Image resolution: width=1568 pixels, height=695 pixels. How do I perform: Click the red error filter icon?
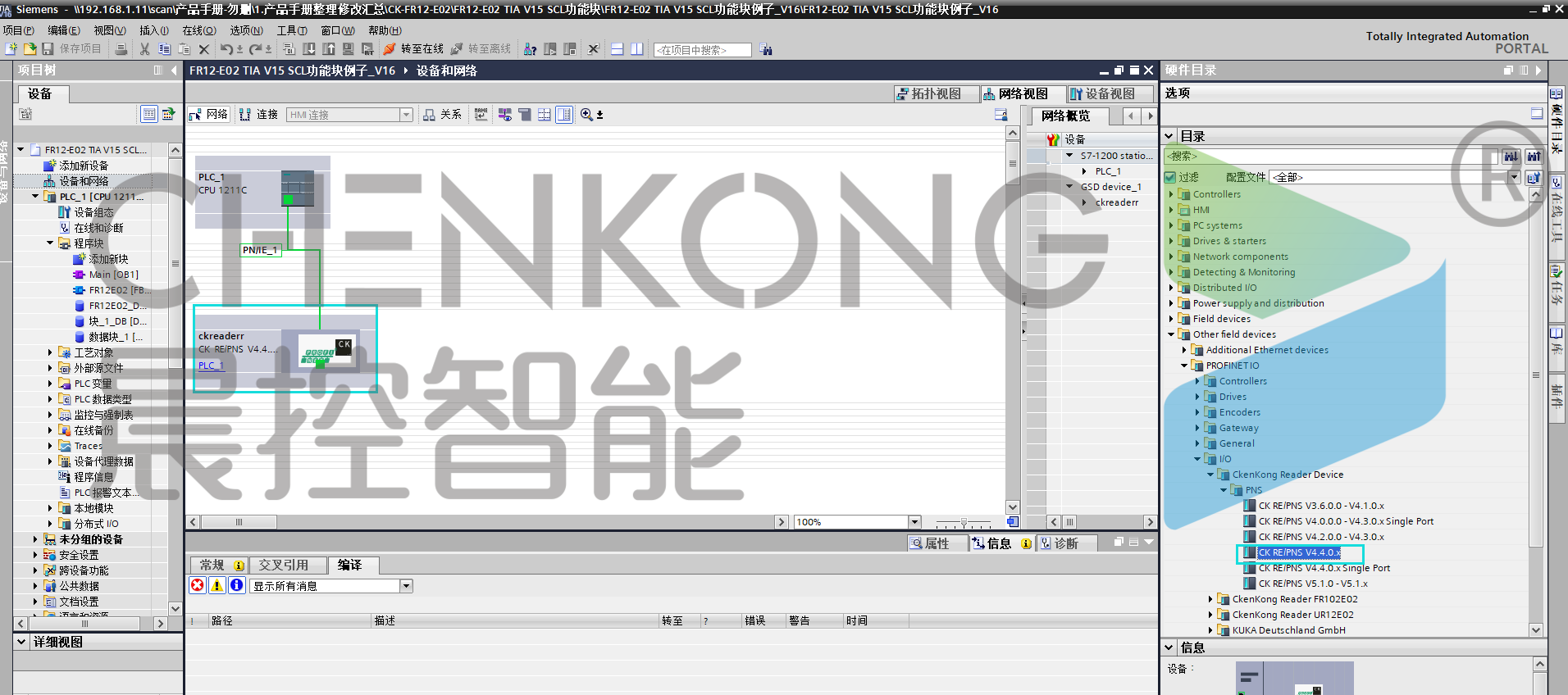[198, 585]
